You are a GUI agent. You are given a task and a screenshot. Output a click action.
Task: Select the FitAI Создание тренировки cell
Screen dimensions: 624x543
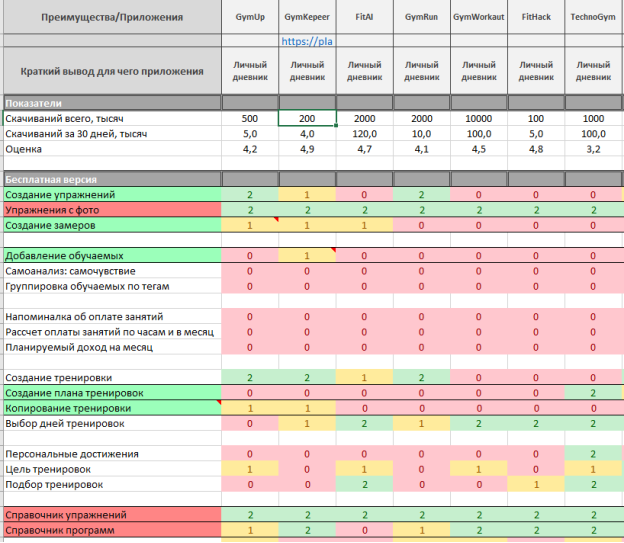(364, 378)
